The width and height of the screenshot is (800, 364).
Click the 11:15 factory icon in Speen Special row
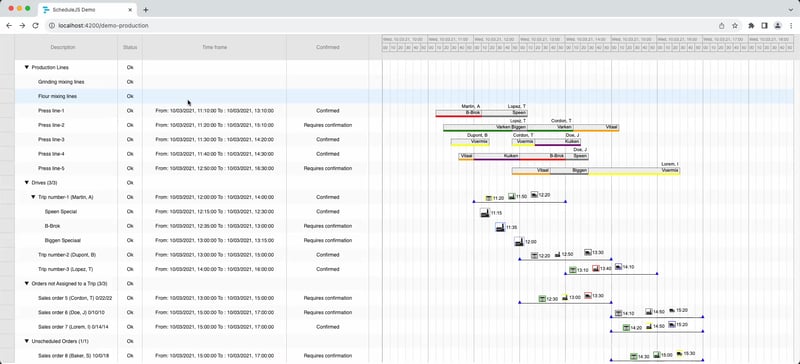485,212
